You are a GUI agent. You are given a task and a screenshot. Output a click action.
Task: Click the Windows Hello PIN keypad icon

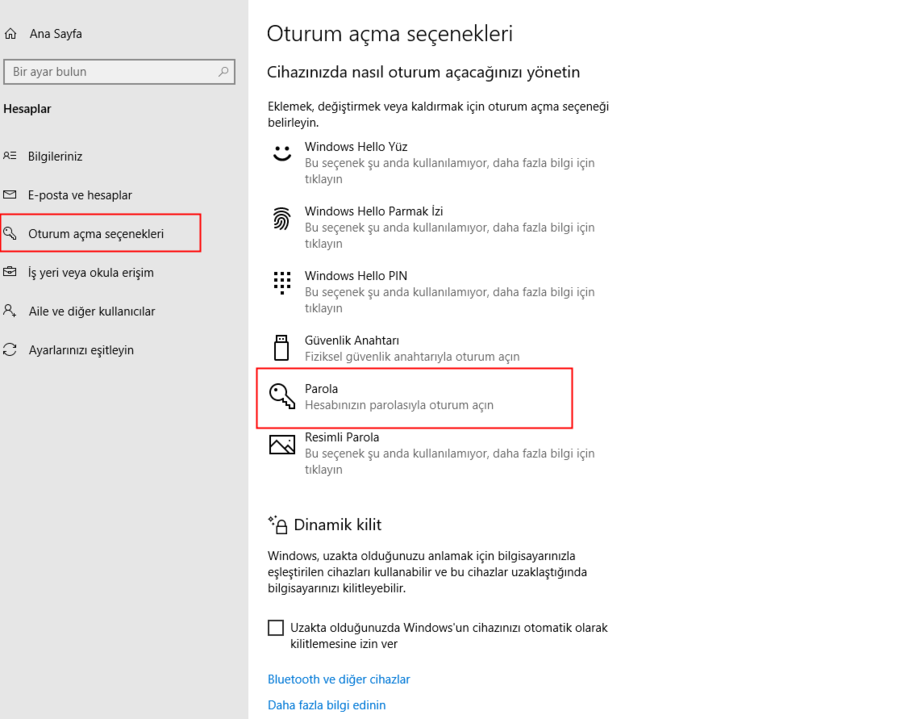(x=282, y=282)
